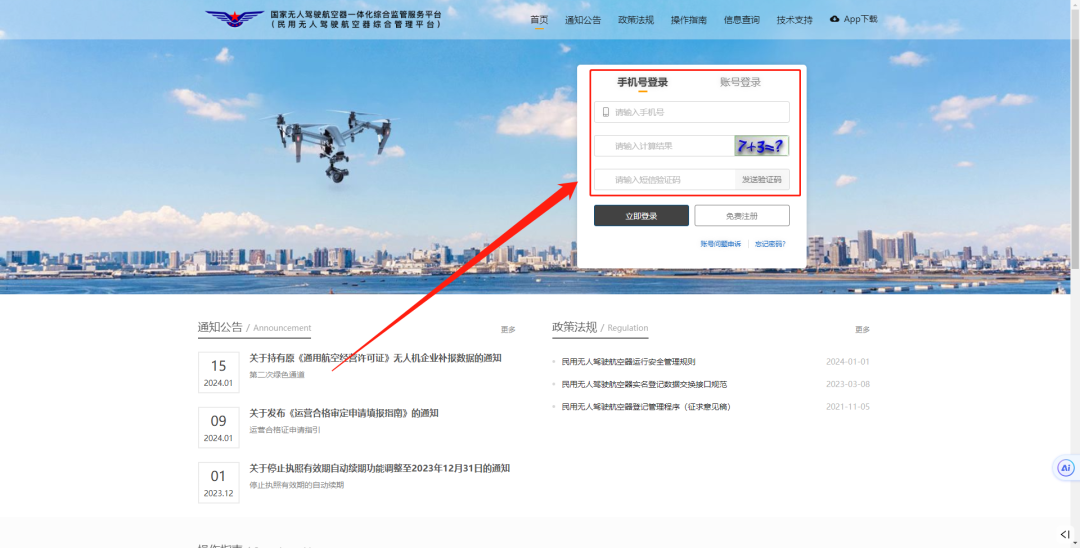Click the App下载 cloud download icon
The image size is (1080, 548).
point(835,19)
